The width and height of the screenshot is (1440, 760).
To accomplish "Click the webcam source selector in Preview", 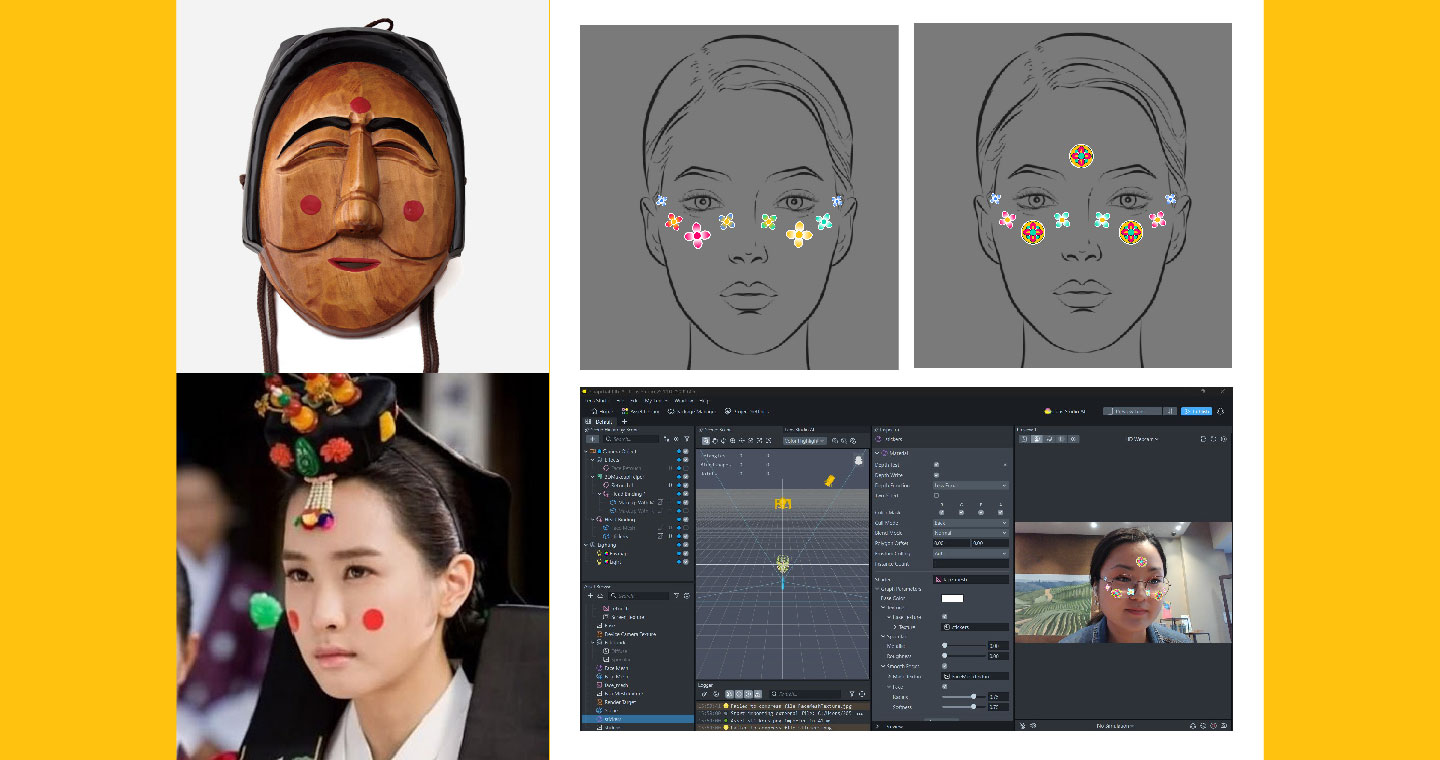I will click(x=1140, y=438).
